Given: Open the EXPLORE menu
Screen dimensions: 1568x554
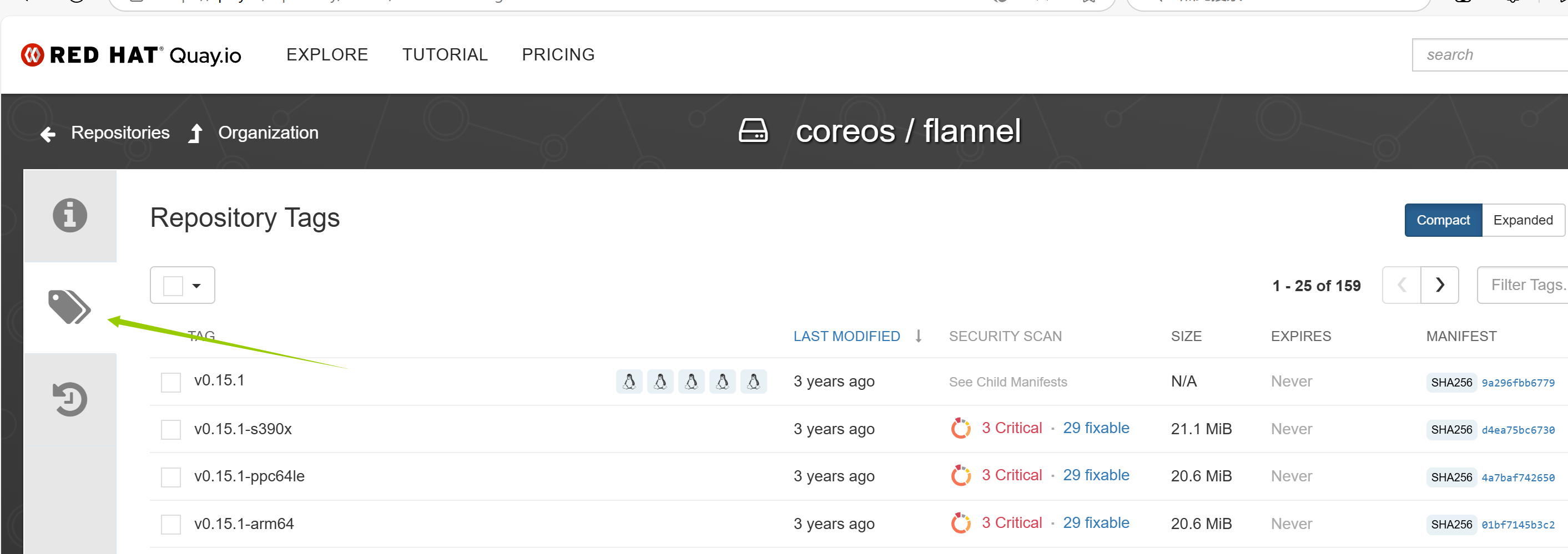Looking at the screenshot, I should [327, 55].
